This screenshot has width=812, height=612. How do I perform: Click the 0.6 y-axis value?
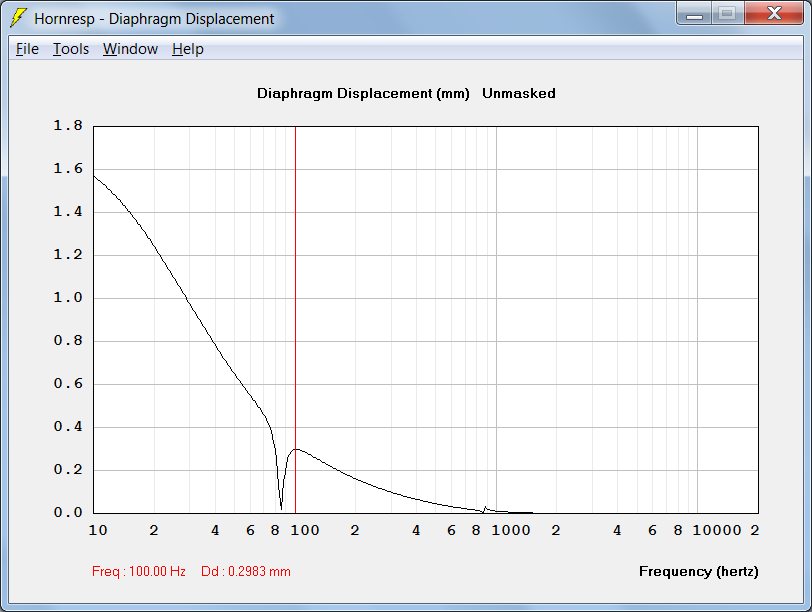tap(68, 384)
